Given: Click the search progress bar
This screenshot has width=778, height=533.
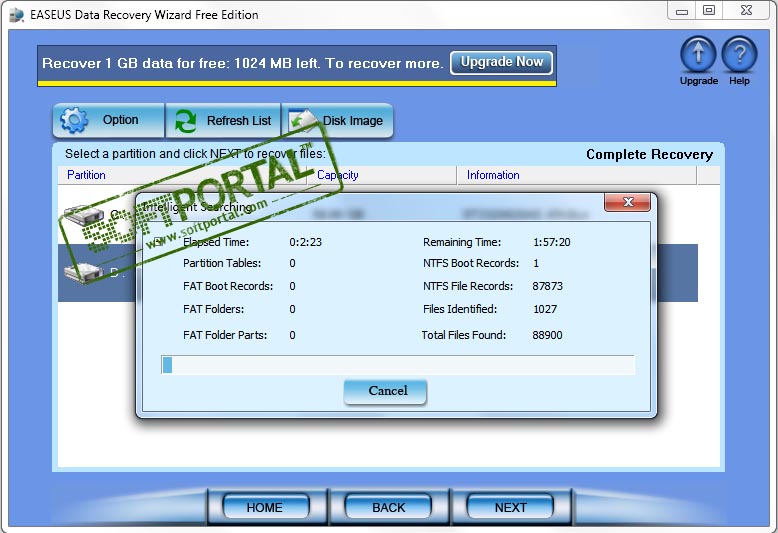Looking at the screenshot, I should click(x=397, y=365).
